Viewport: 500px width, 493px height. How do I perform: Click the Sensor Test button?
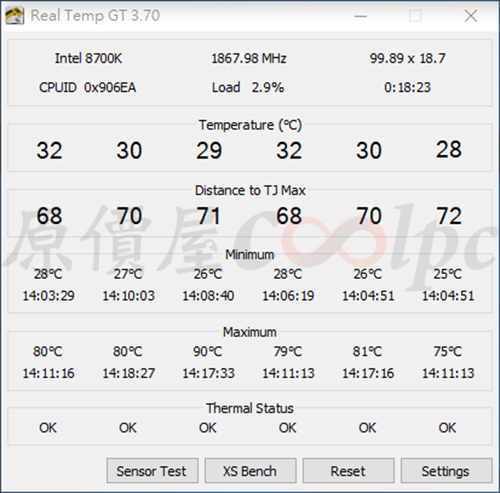pyautogui.click(x=152, y=471)
